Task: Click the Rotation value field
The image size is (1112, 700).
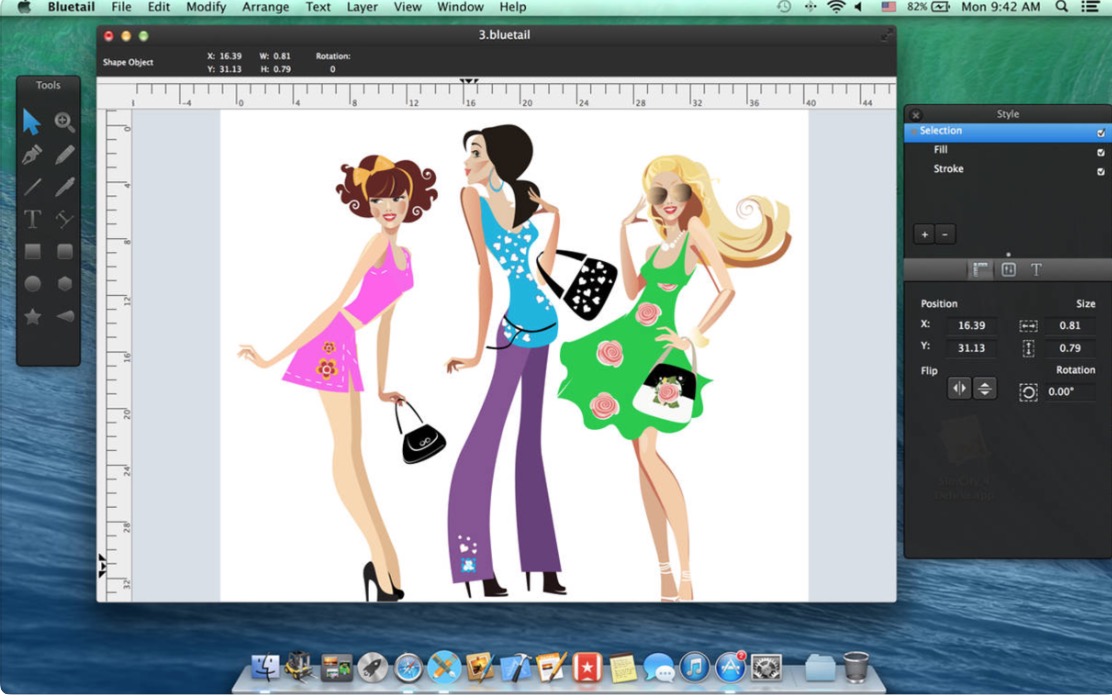Action: [x=1070, y=392]
